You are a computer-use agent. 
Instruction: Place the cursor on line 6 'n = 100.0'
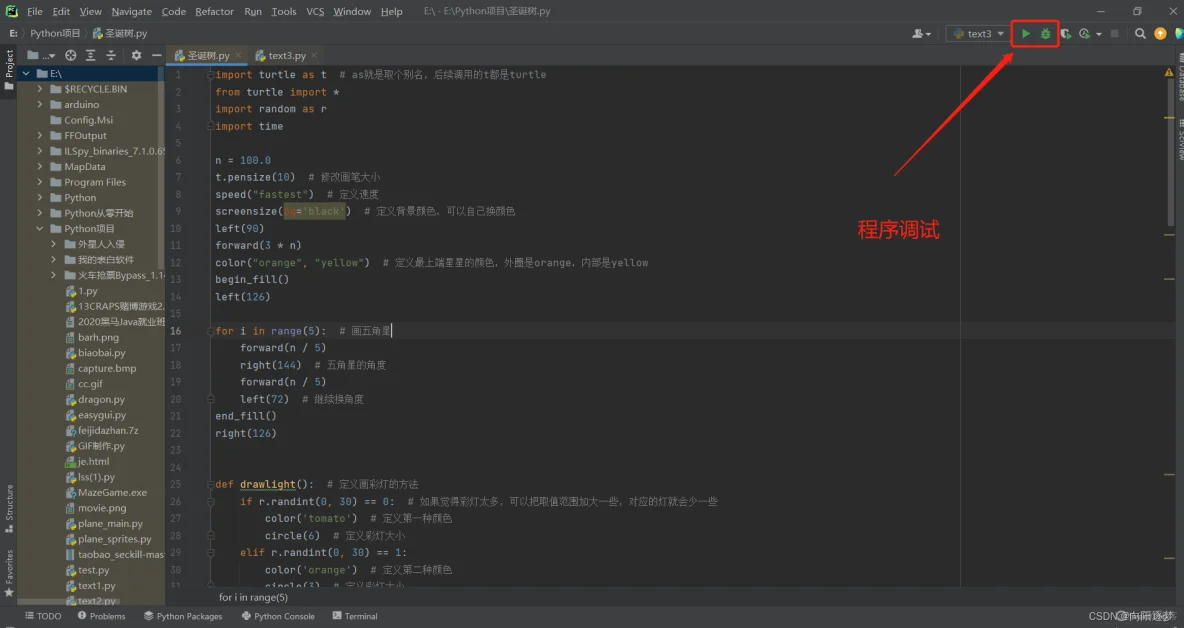(242, 160)
